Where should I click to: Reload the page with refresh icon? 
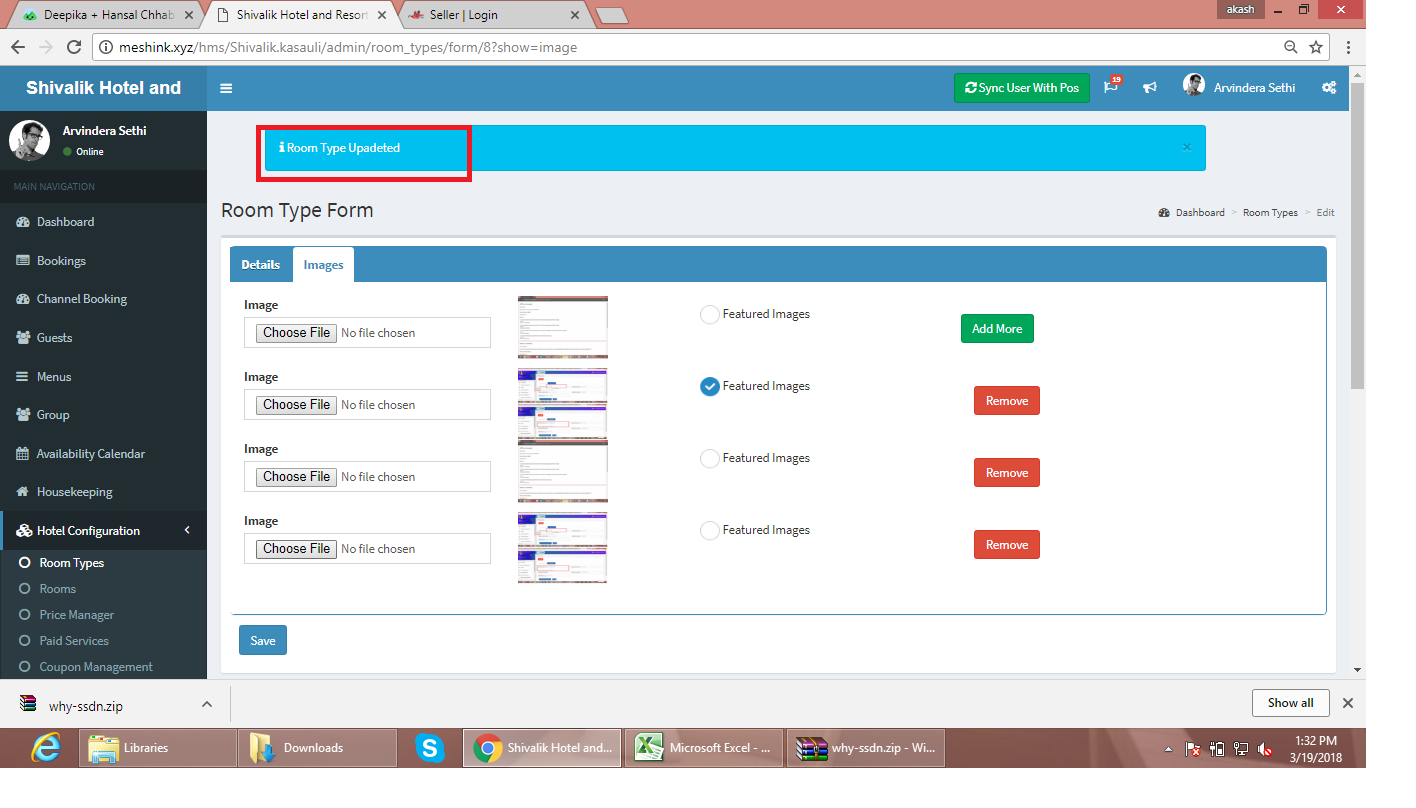pos(73,47)
